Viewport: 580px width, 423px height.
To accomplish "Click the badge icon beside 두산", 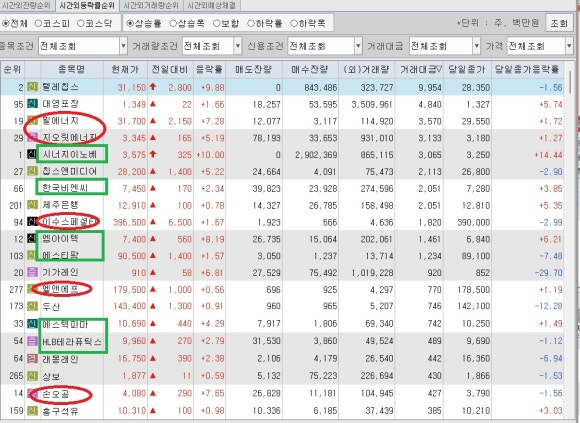I will tap(33, 306).
